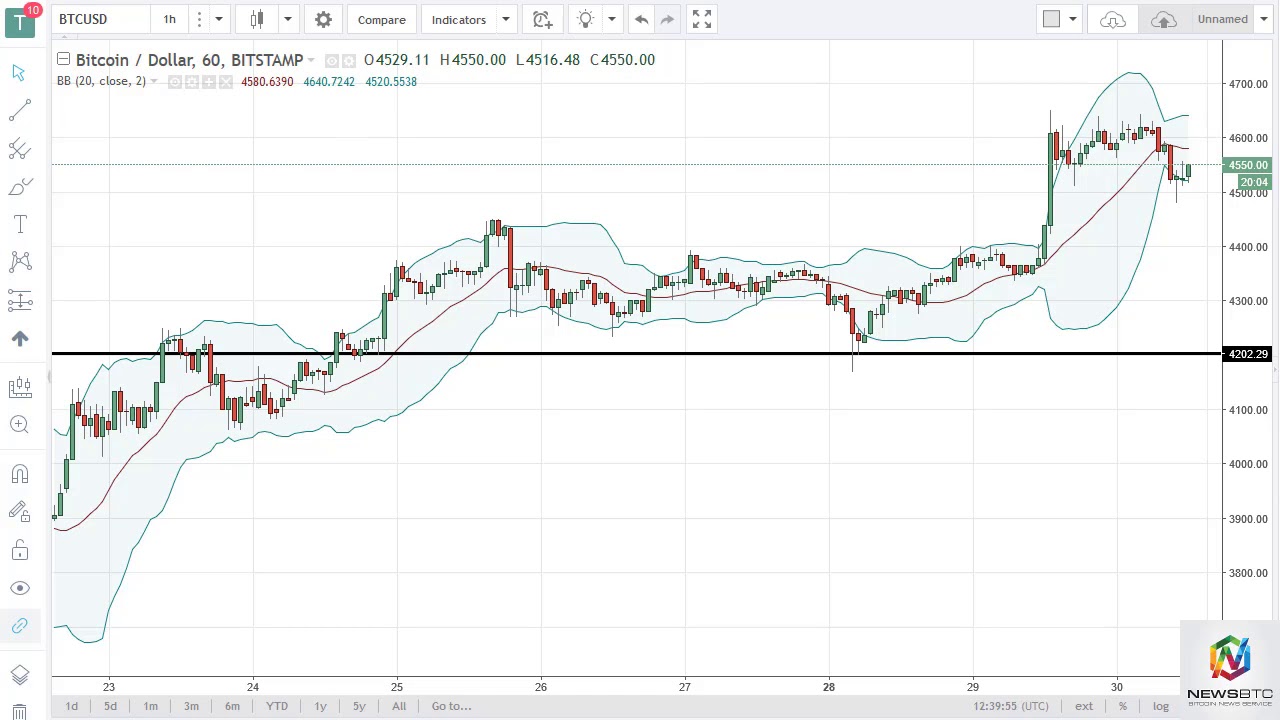Select the 1m time range tab
The width and height of the screenshot is (1280, 720).
point(150,706)
